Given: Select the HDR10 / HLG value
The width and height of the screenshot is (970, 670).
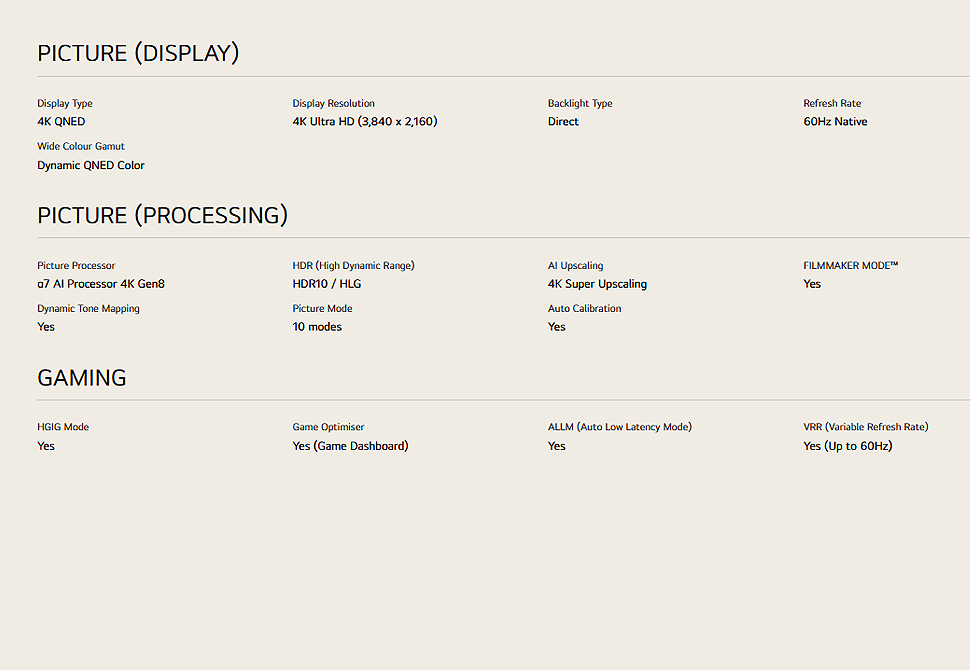Looking at the screenshot, I should coord(327,284).
